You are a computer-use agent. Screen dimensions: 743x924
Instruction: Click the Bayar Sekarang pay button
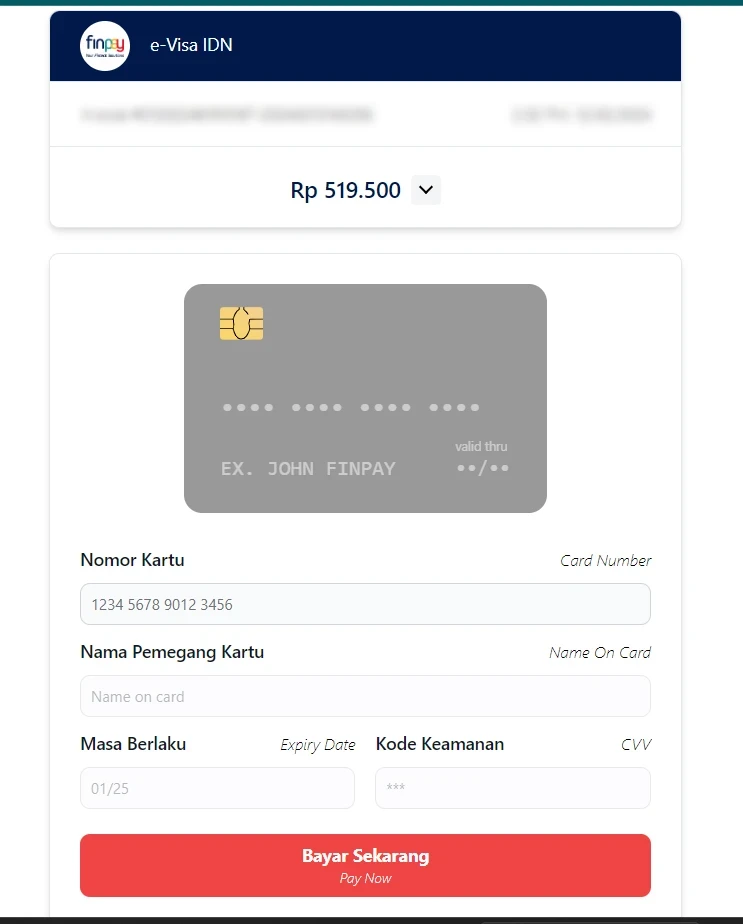coord(365,865)
